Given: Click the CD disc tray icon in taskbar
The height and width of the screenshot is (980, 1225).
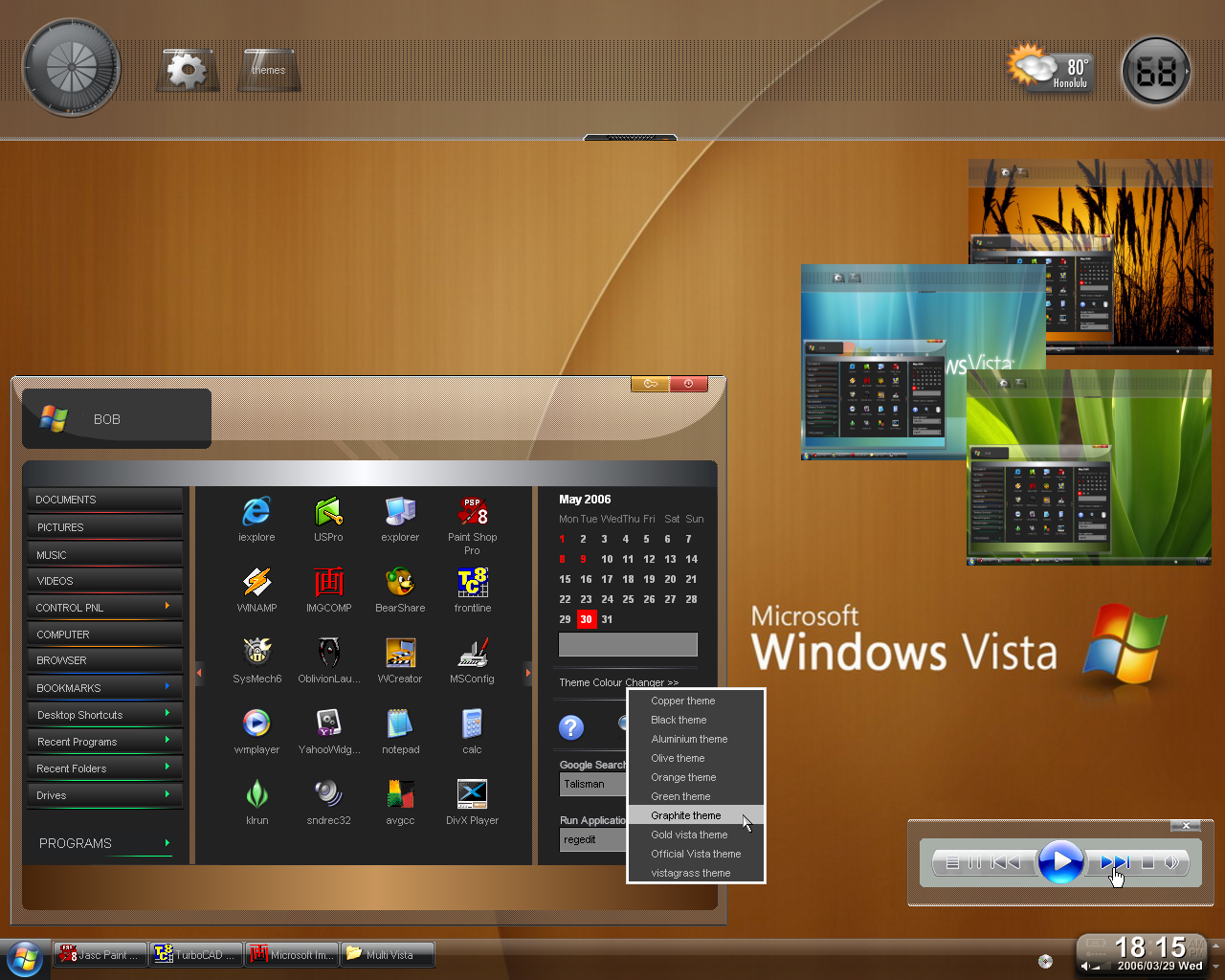Looking at the screenshot, I should (x=1045, y=960).
